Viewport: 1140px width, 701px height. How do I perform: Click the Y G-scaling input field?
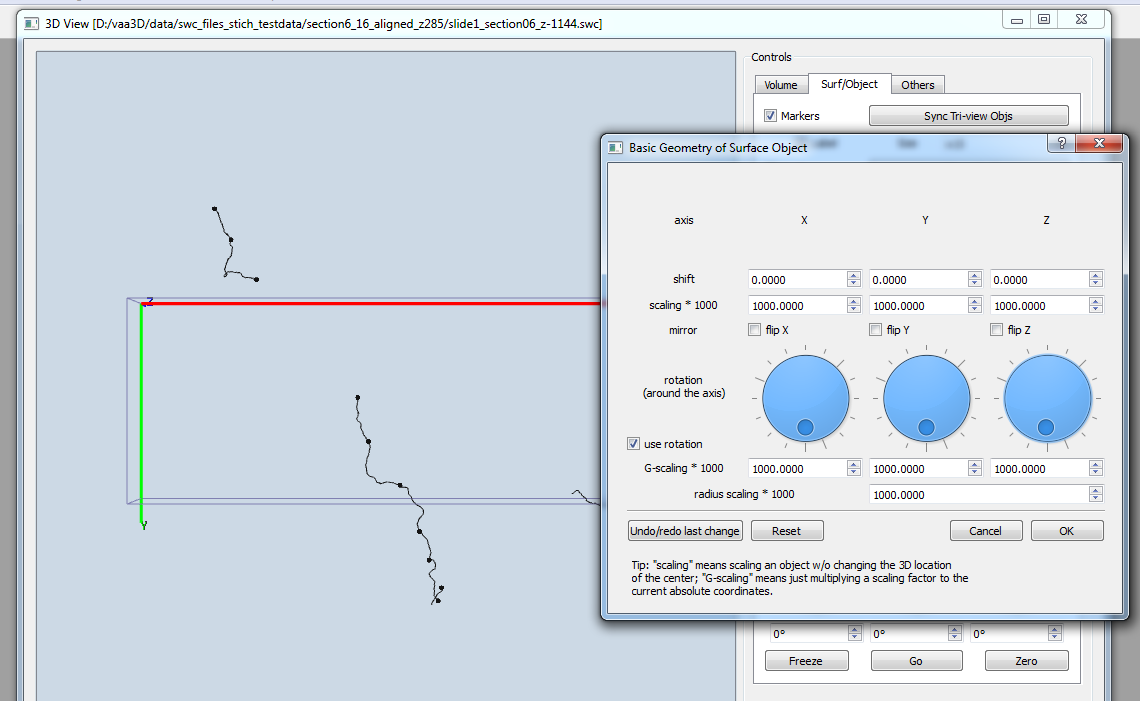[918, 468]
